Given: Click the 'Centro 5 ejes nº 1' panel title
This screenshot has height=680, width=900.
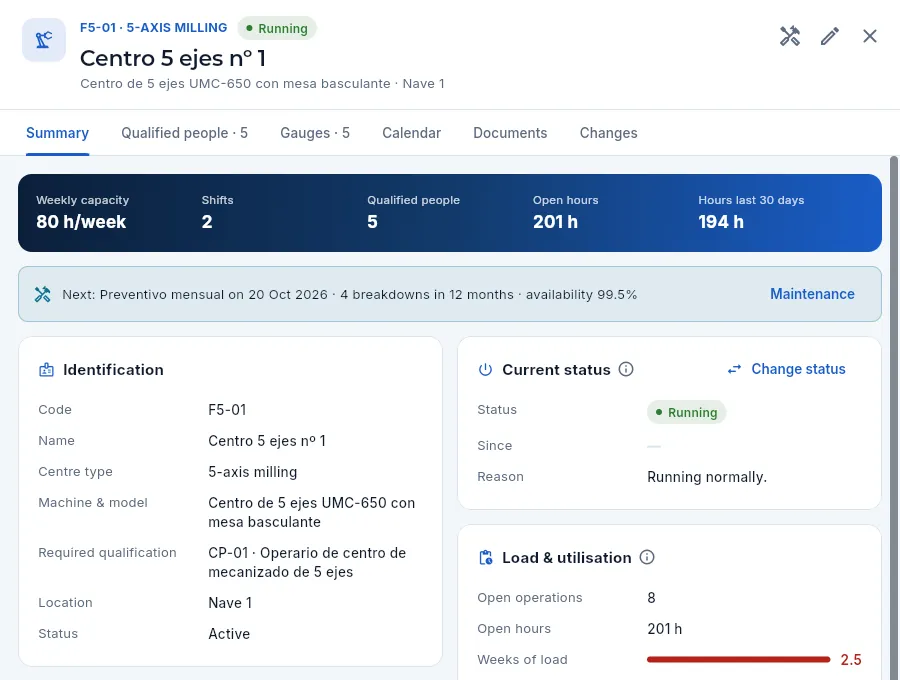Looking at the screenshot, I should click(x=173, y=58).
